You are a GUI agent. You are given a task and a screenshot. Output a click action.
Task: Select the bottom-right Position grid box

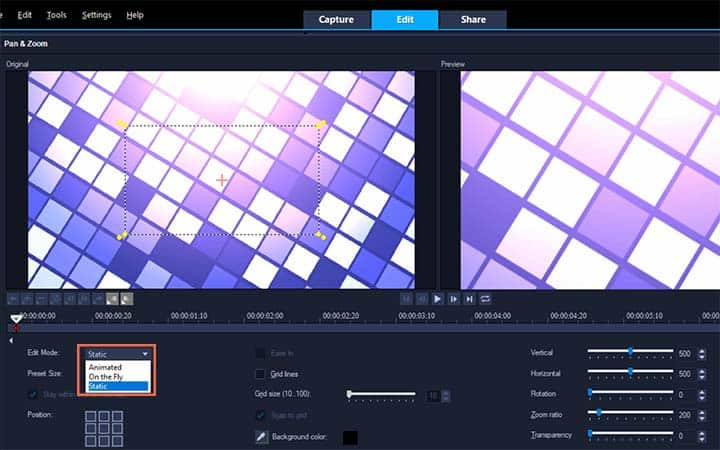click(118, 441)
